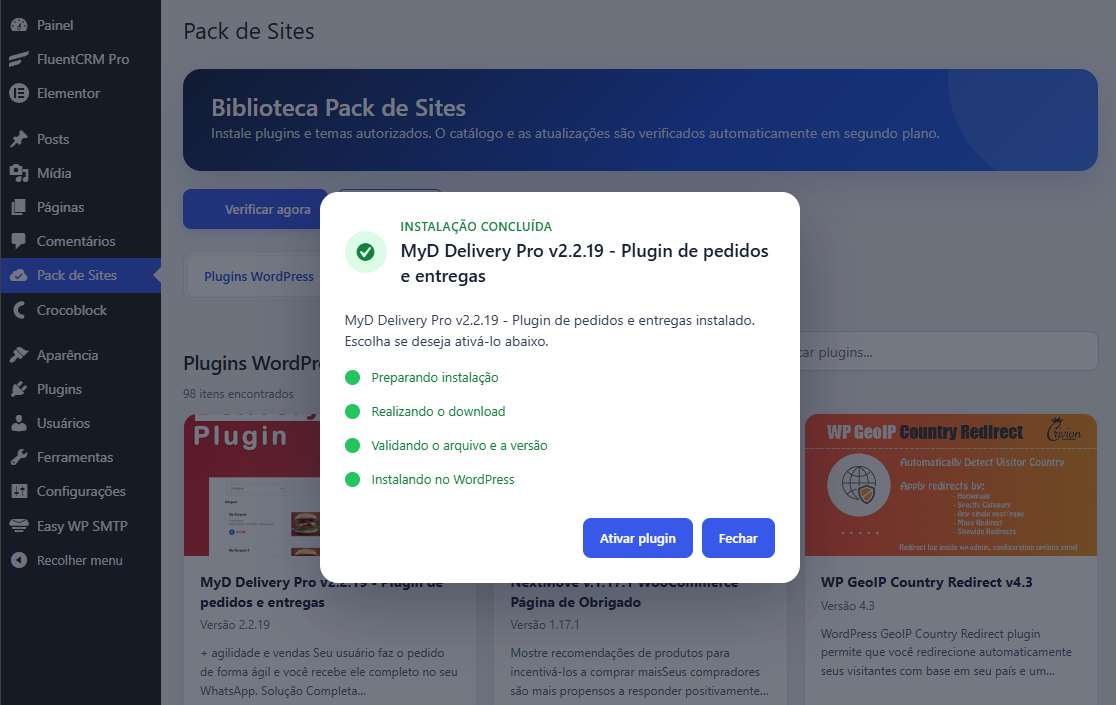Open Configurações menu item
The image size is (1116, 705).
tap(80, 492)
